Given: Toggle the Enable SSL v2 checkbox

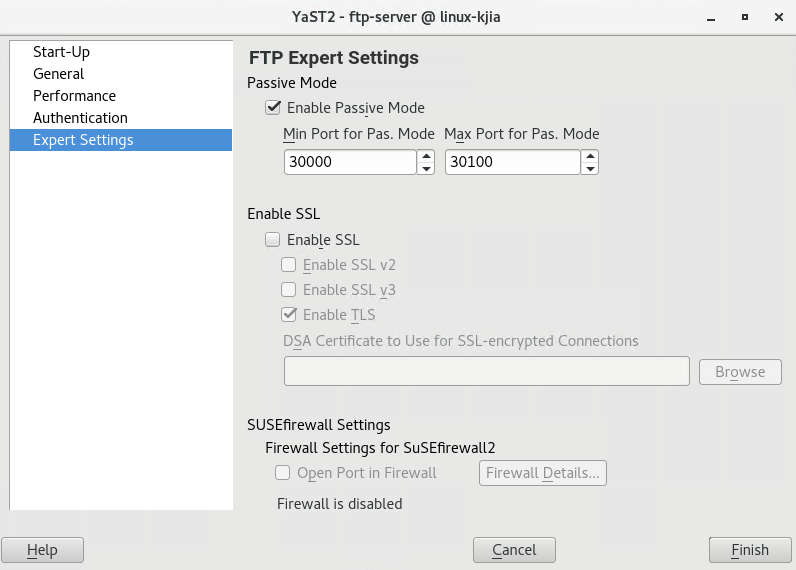Looking at the screenshot, I should (x=289, y=265).
